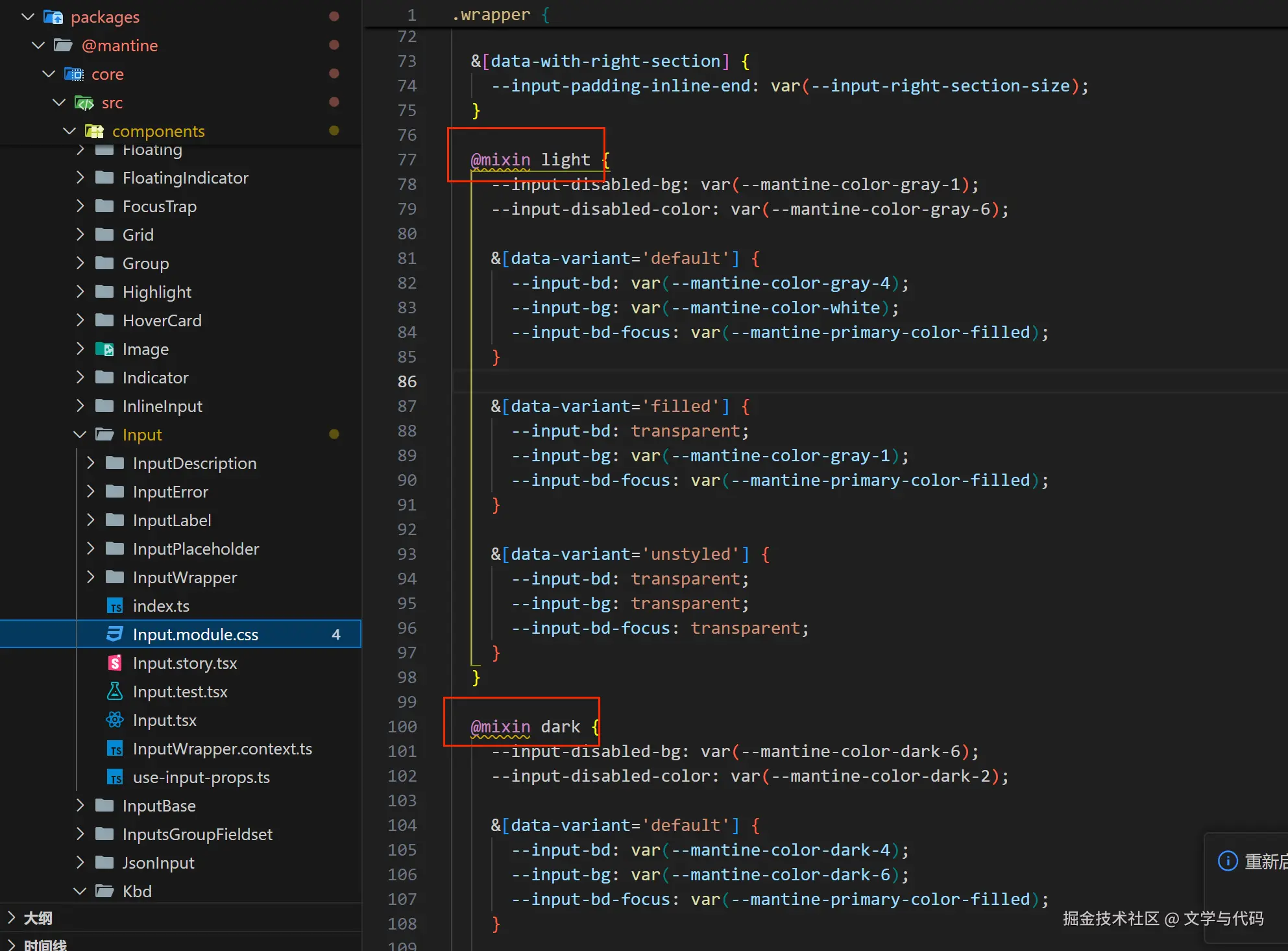Expand the InputWrapper folder
Screen dimensions: 1288x951
(x=91, y=577)
